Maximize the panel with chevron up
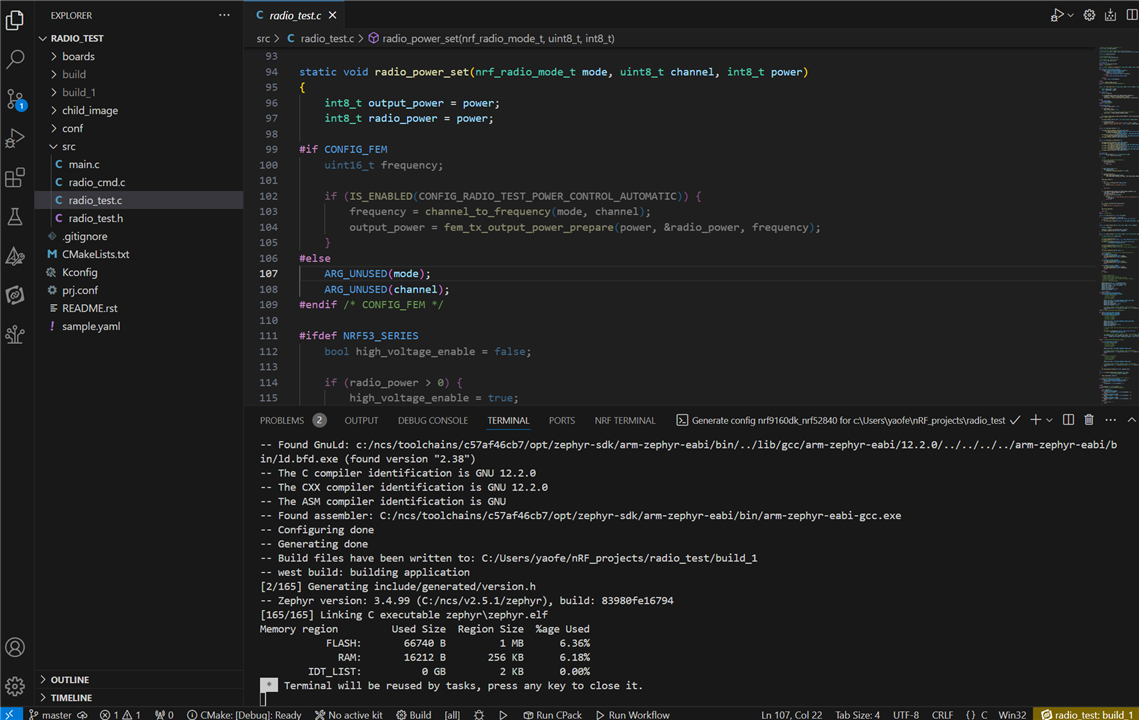Viewport: 1139px width, 720px height. coord(1131,420)
